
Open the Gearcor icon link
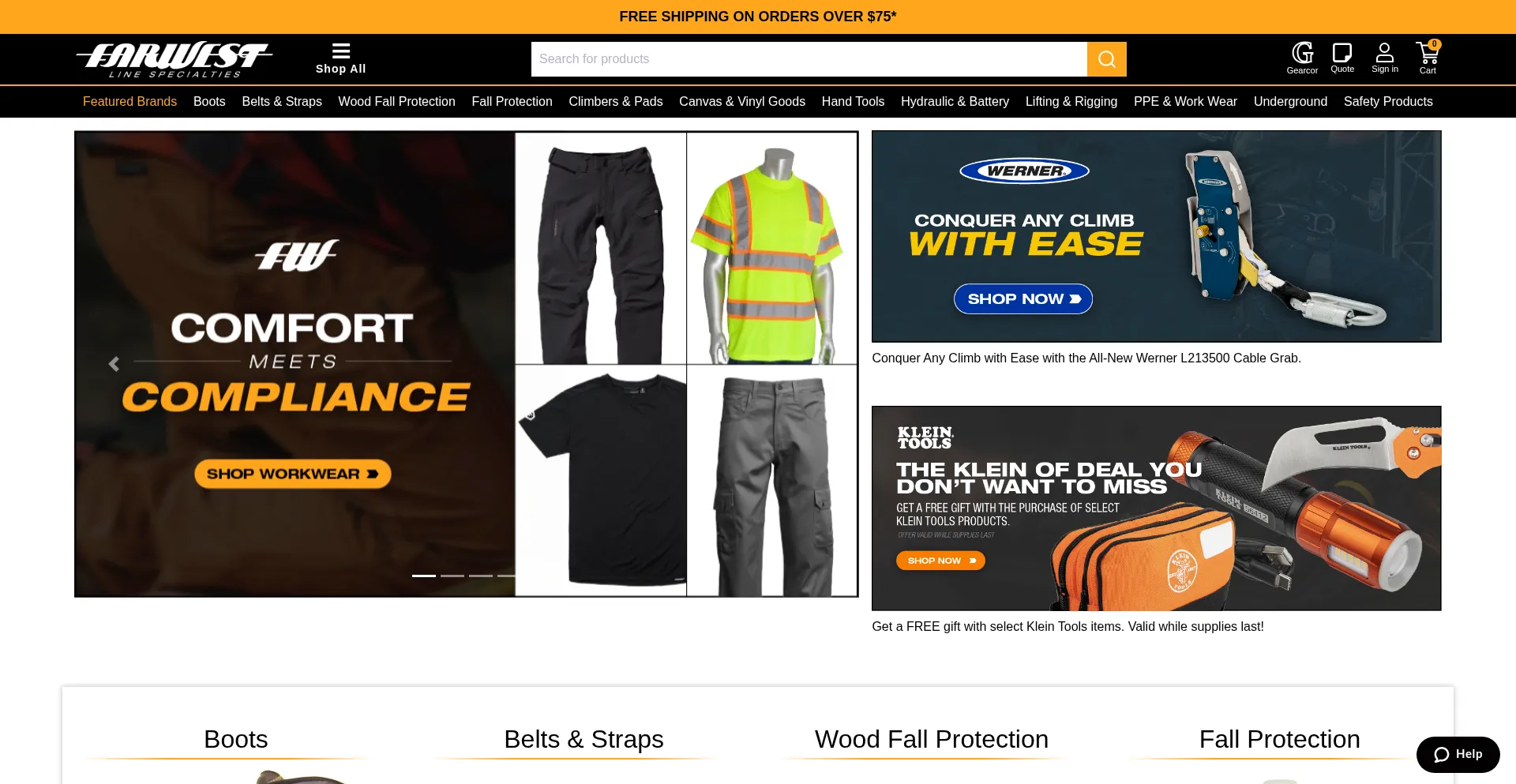click(x=1302, y=58)
